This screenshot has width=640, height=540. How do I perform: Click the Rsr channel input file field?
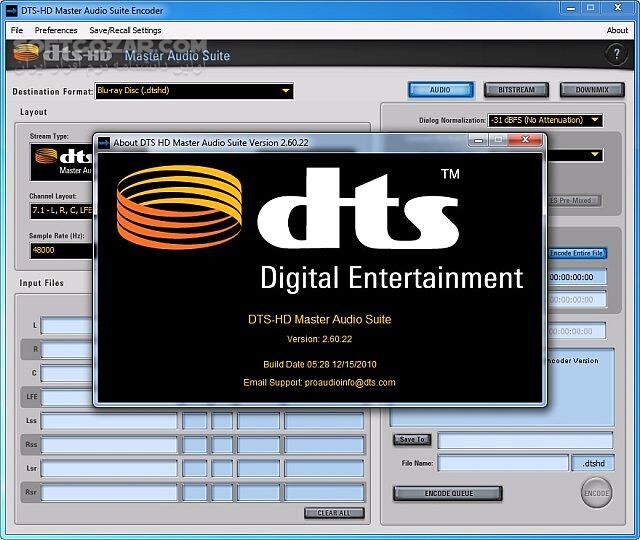click(x=109, y=492)
